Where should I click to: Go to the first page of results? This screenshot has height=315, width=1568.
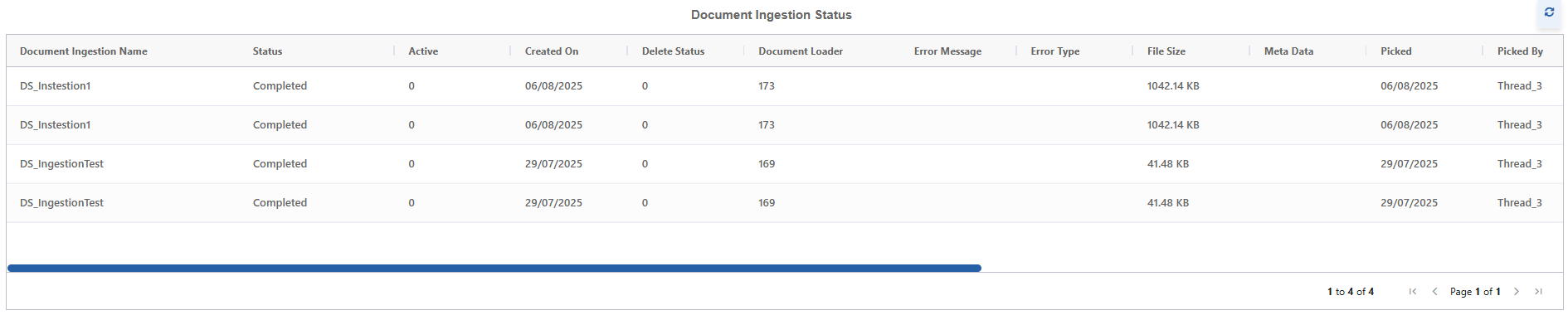pyautogui.click(x=1413, y=291)
